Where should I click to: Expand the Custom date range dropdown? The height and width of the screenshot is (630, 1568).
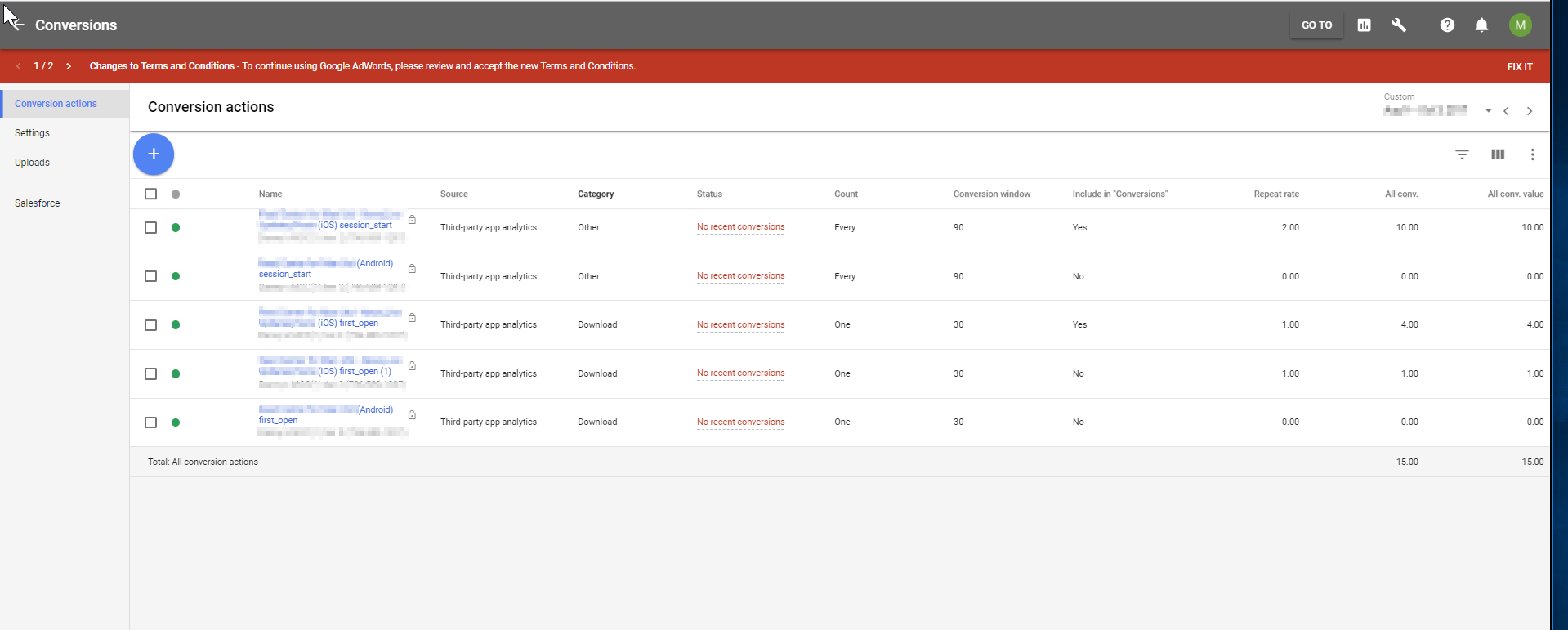coord(1488,111)
